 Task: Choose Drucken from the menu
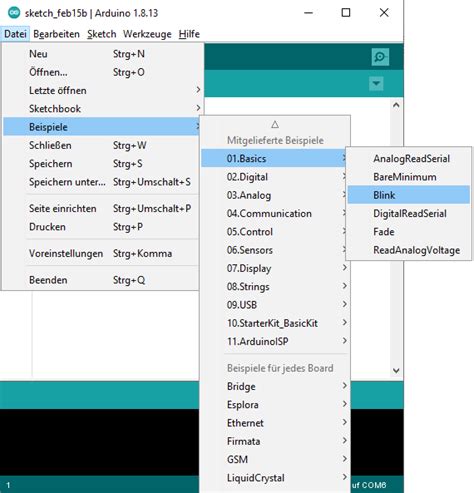tap(102, 227)
